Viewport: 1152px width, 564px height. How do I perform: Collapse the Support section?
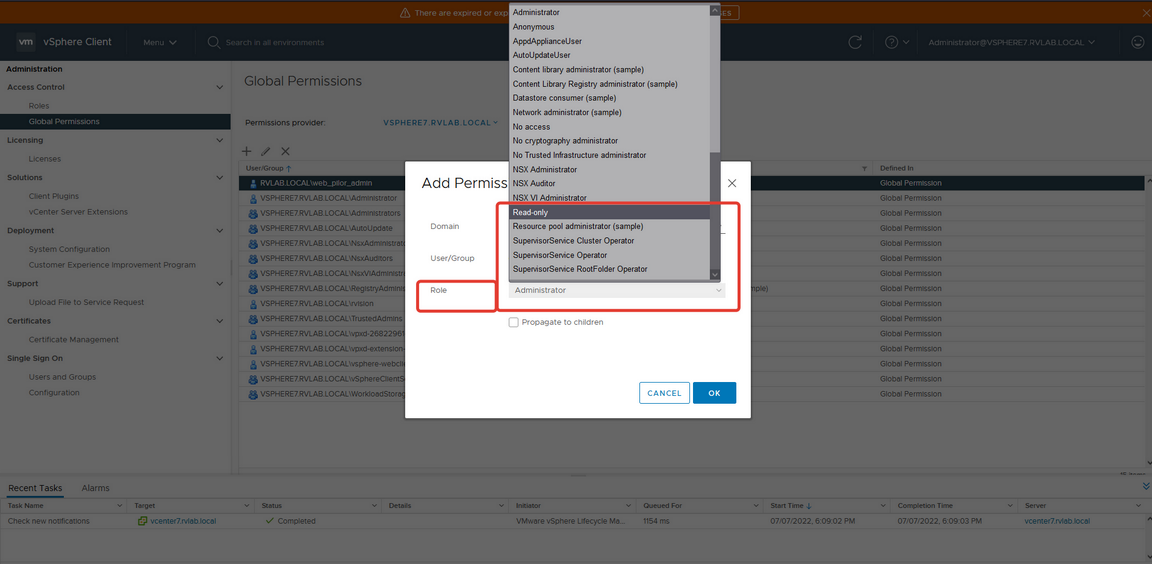(219, 283)
